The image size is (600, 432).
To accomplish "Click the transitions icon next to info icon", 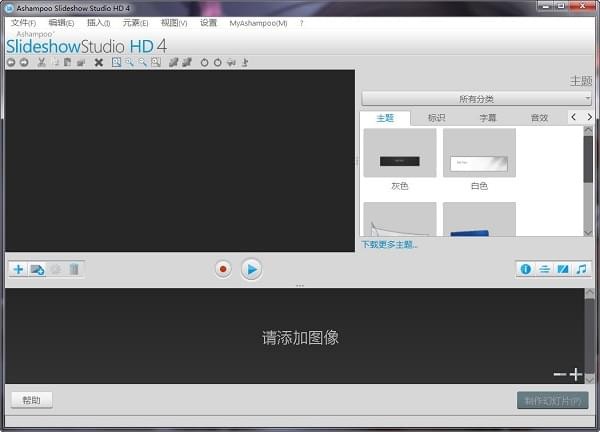I will click(x=544, y=269).
